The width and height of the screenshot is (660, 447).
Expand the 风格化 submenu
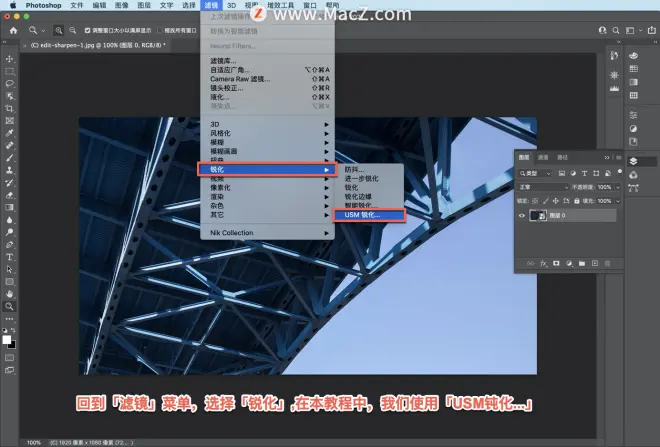click(x=269, y=133)
